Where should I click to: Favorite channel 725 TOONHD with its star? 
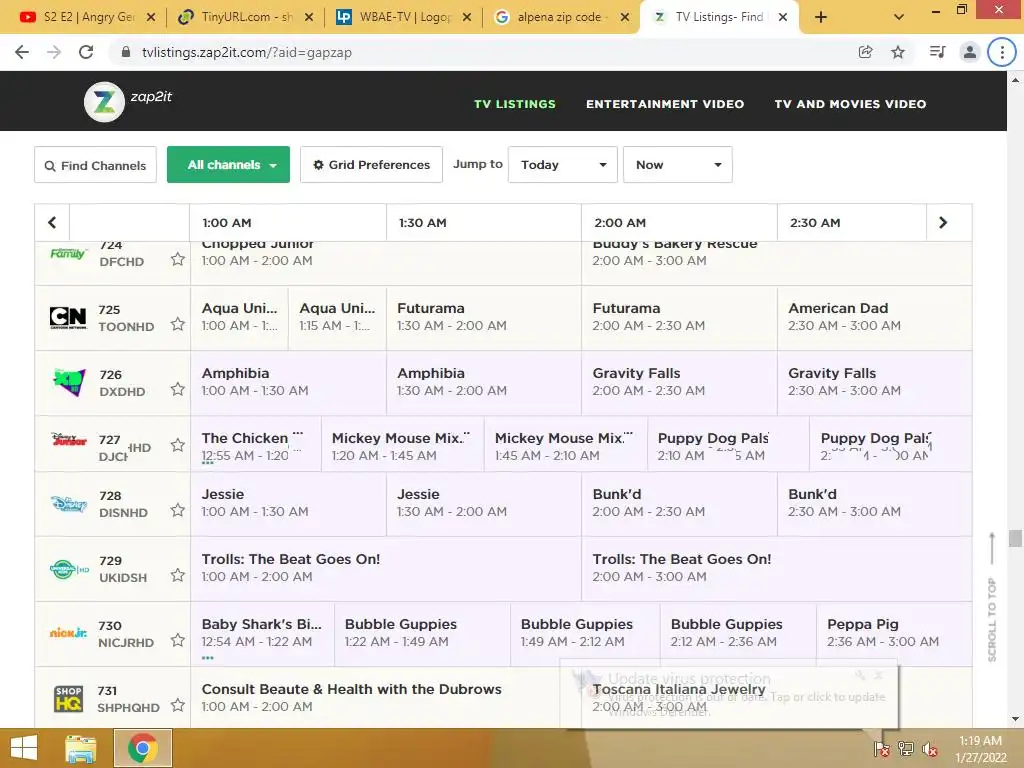[178, 324]
